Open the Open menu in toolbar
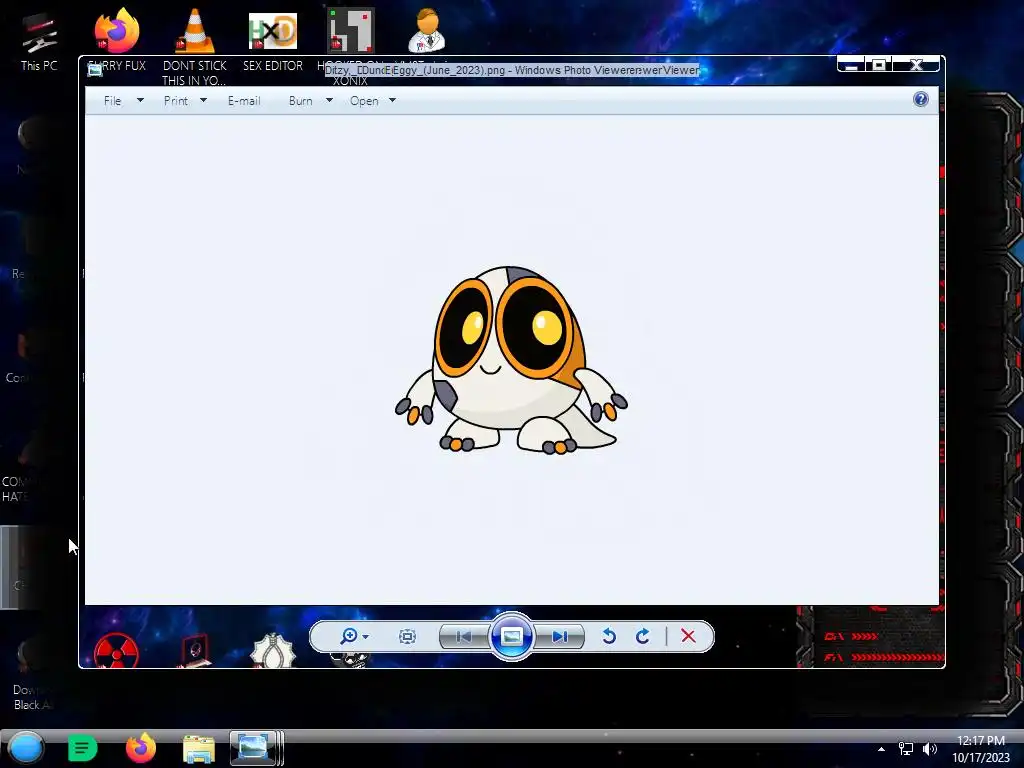The height and width of the screenshot is (768, 1024). (364, 101)
